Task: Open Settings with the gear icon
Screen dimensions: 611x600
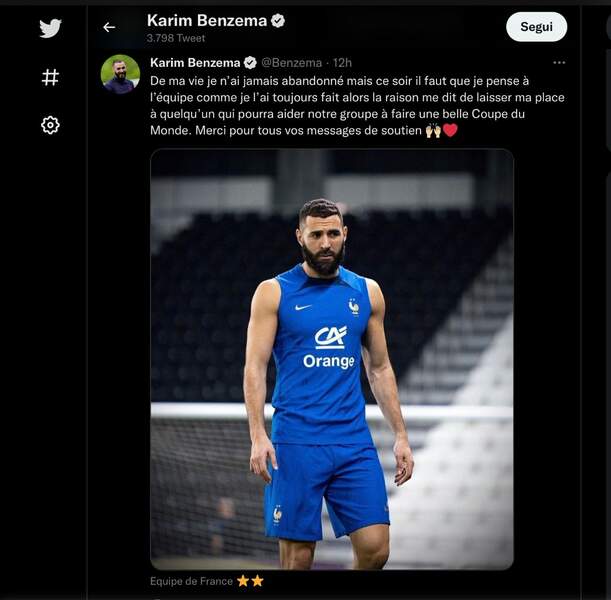Action: coord(50,125)
